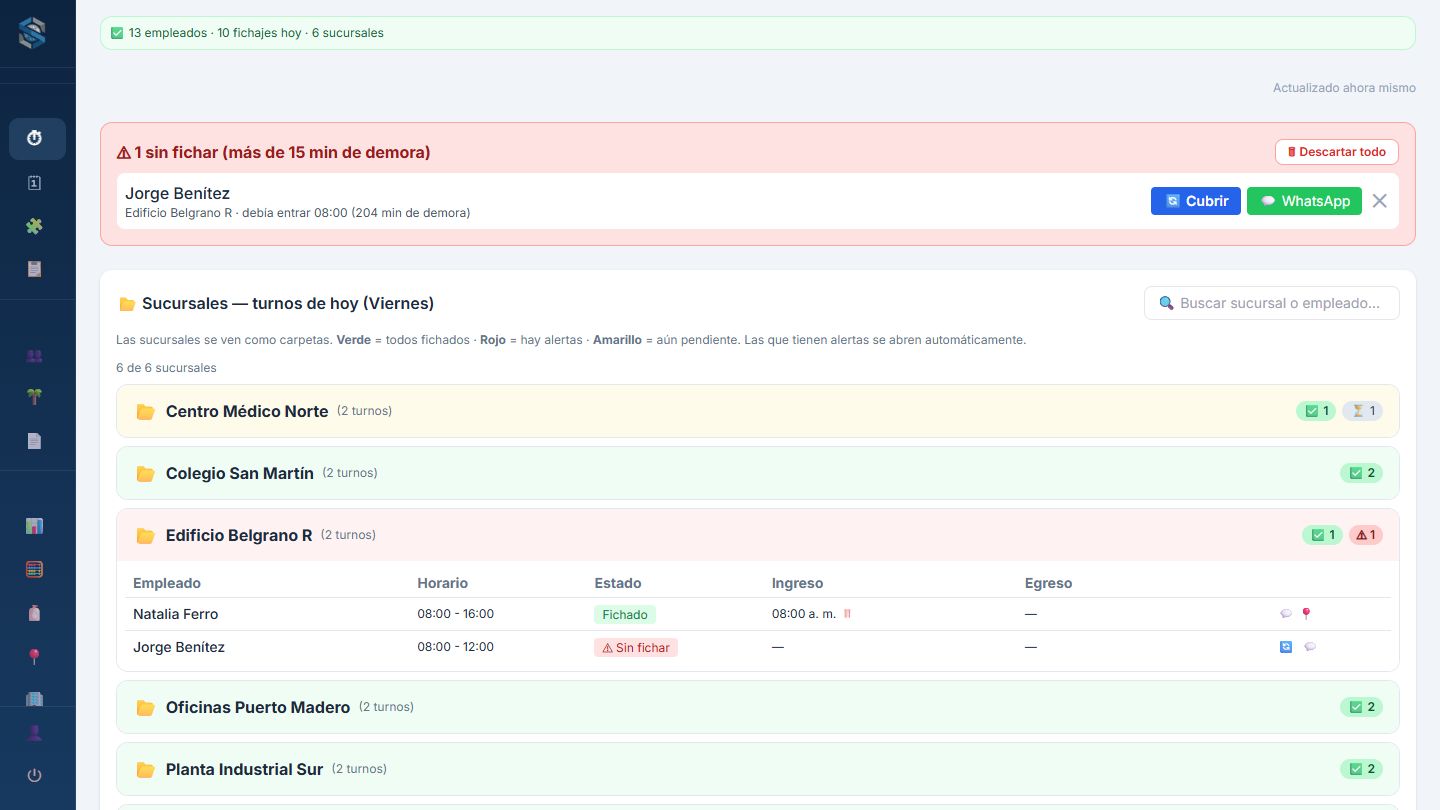Click the Estado column header
1440x810 pixels.
(x=618, y=583)
